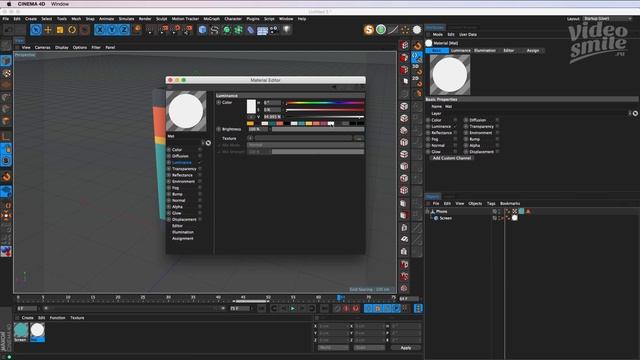Select the Screen object in Objects manager
The width and height of the screenshot is (640, 360).
[445, 218]
